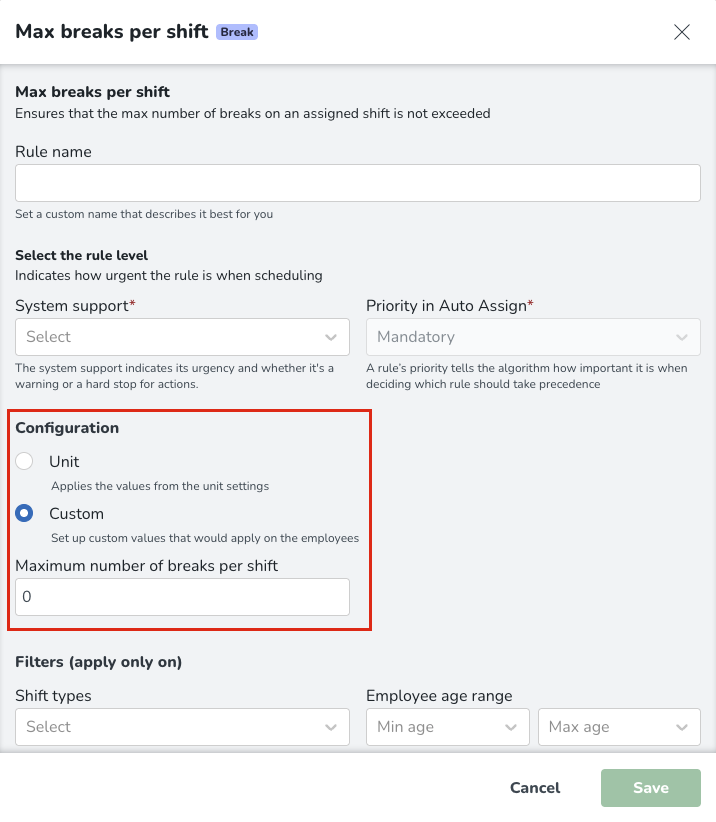Click the Maximum number of breaks field
716x822 pixels.
pos(182,597)
